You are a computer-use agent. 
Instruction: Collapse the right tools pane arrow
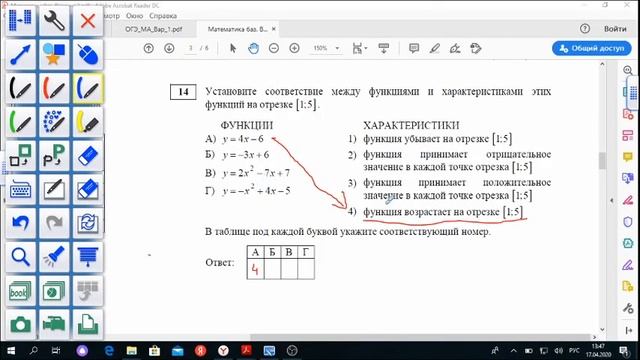611,200
